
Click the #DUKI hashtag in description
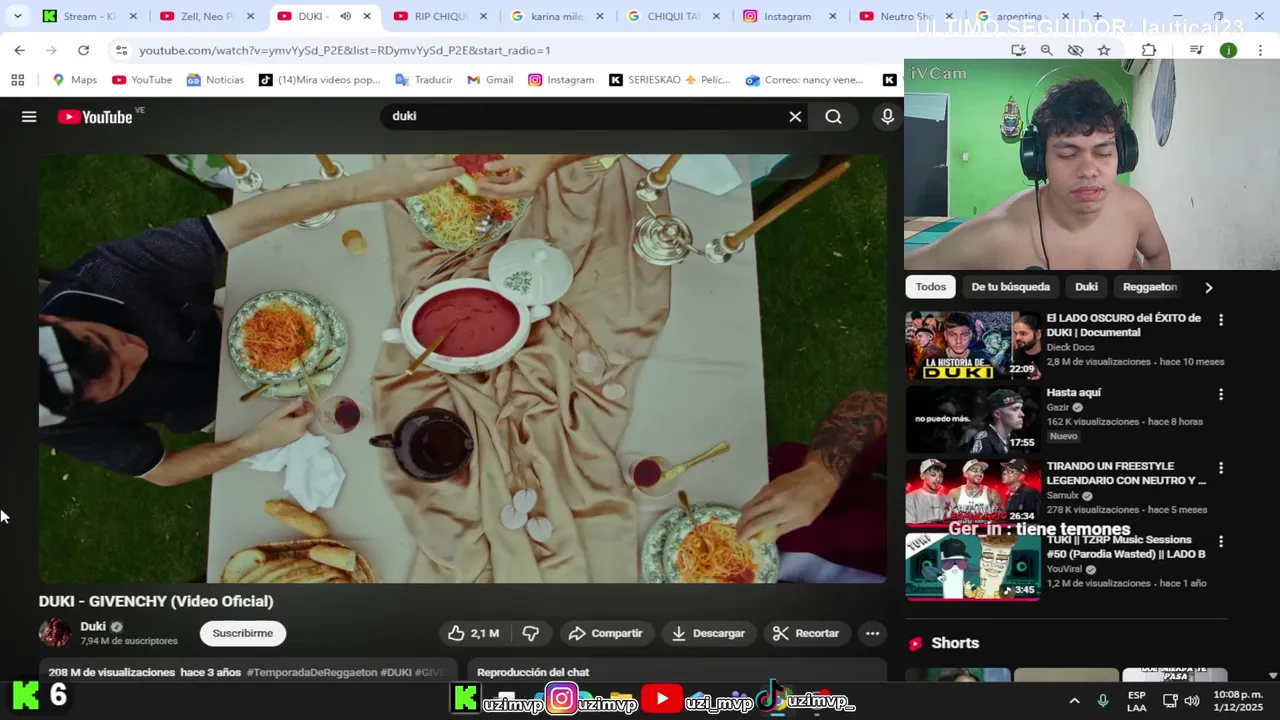tap(396, 672)
